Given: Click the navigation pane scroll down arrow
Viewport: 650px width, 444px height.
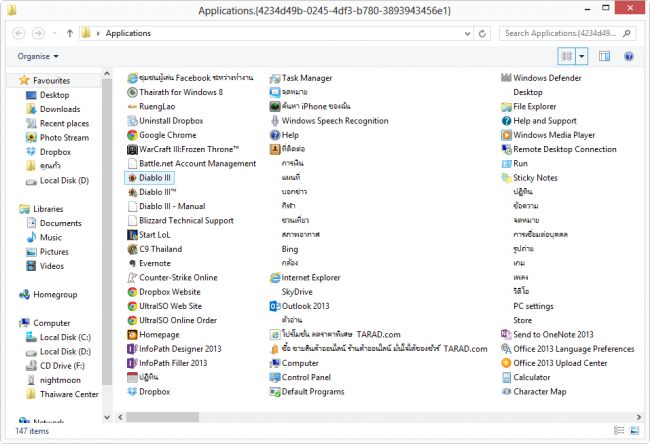Looking at the screenshot, I should click(107, 417).
